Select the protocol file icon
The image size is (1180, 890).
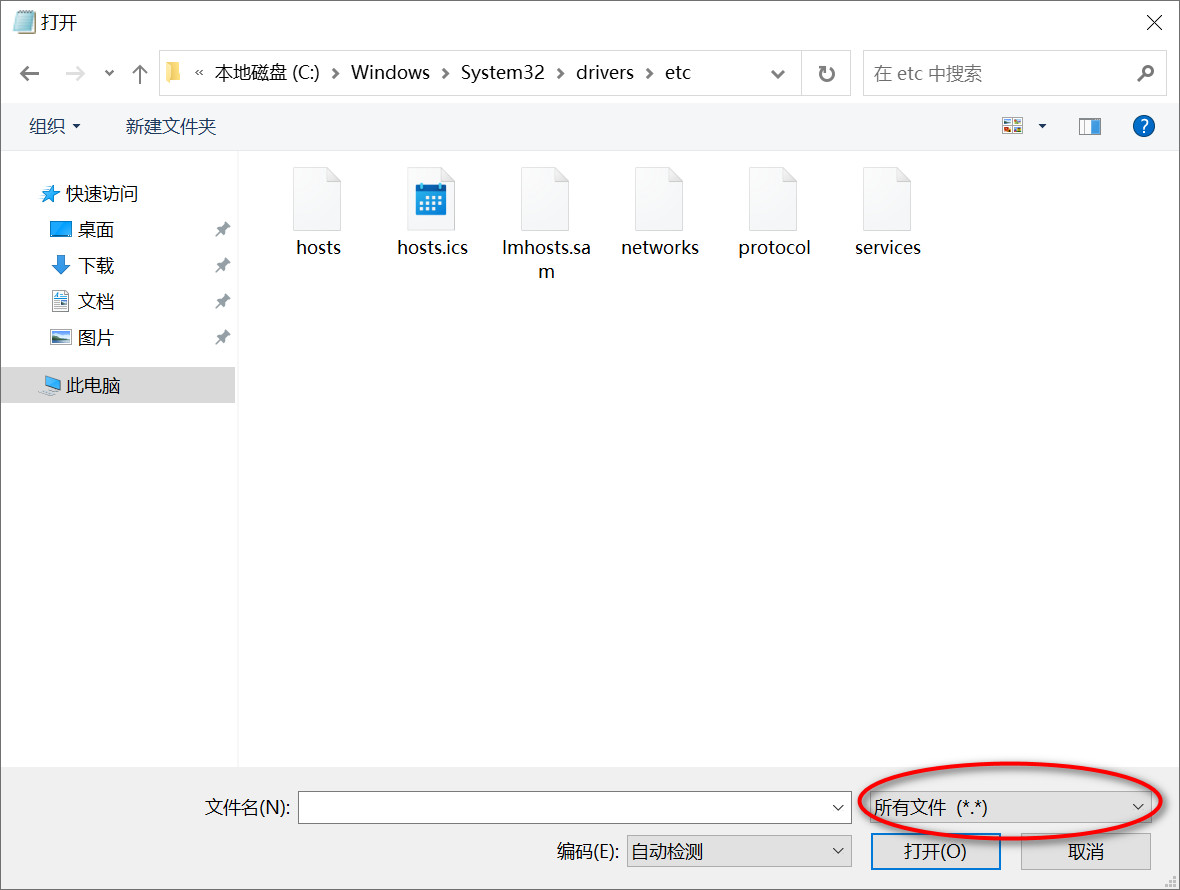click(773, 199)
